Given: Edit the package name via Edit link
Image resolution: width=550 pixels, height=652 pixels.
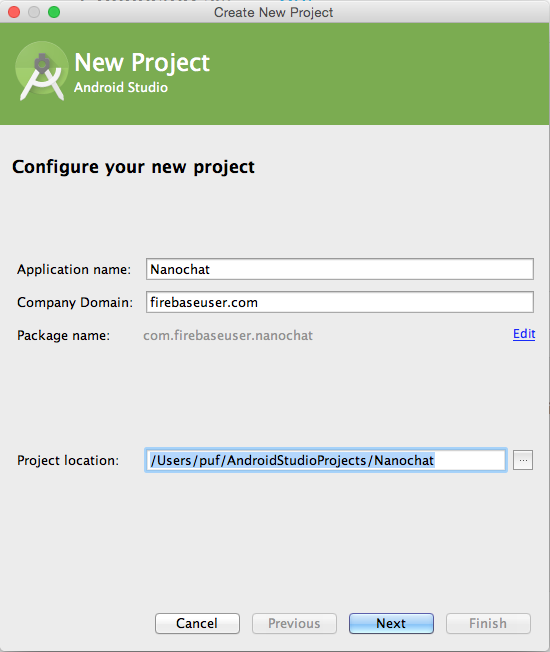Looking at the screenshot, I should point(524,334).
